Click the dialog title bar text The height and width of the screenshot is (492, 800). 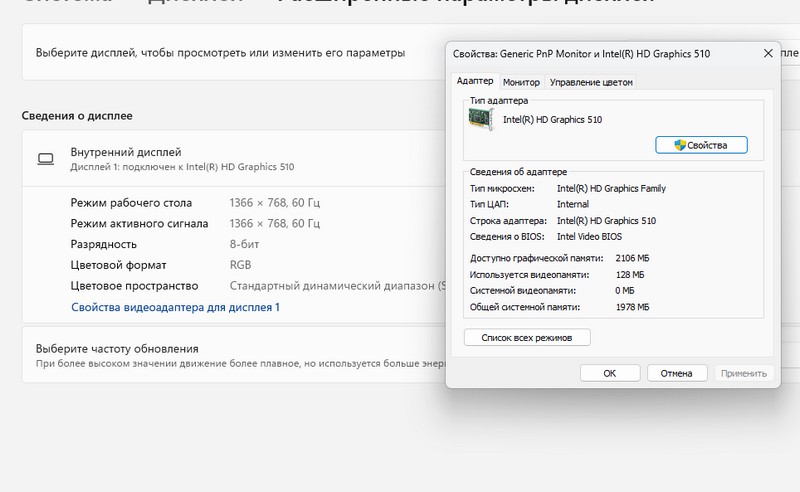[581, 53]
